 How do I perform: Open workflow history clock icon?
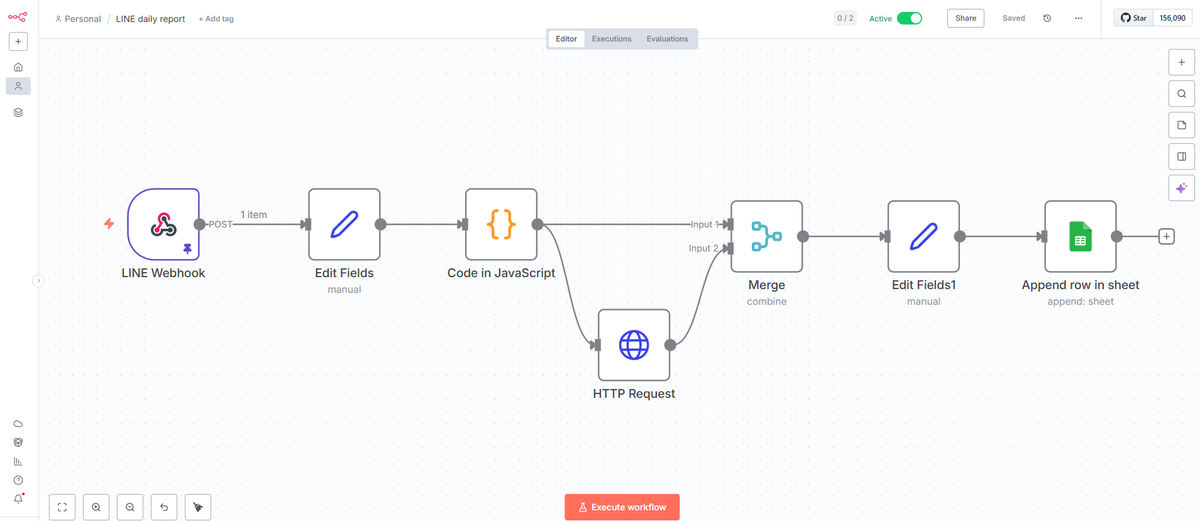[x=1047, y=18]
